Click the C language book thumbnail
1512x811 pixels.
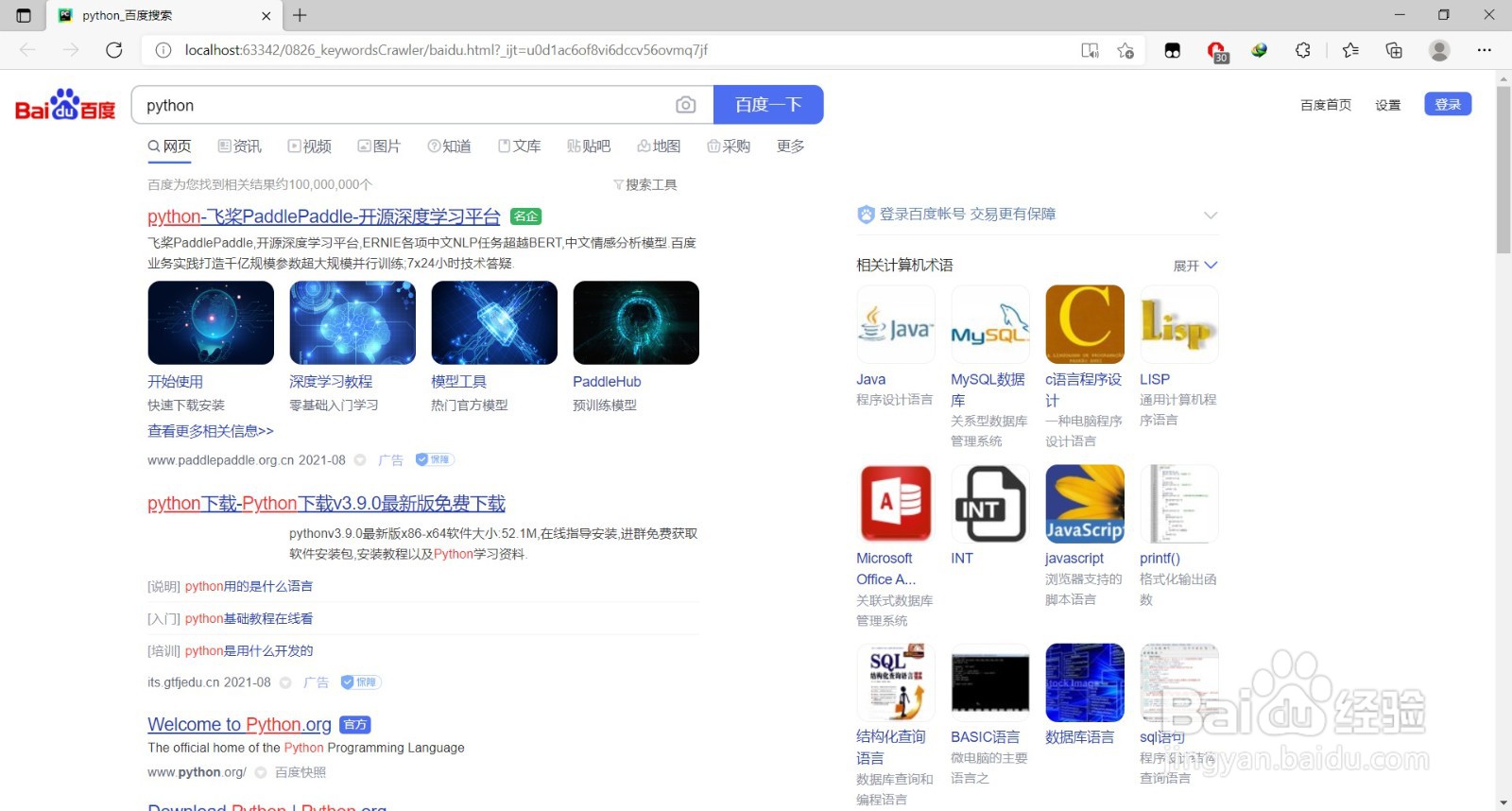[1085, 324]
